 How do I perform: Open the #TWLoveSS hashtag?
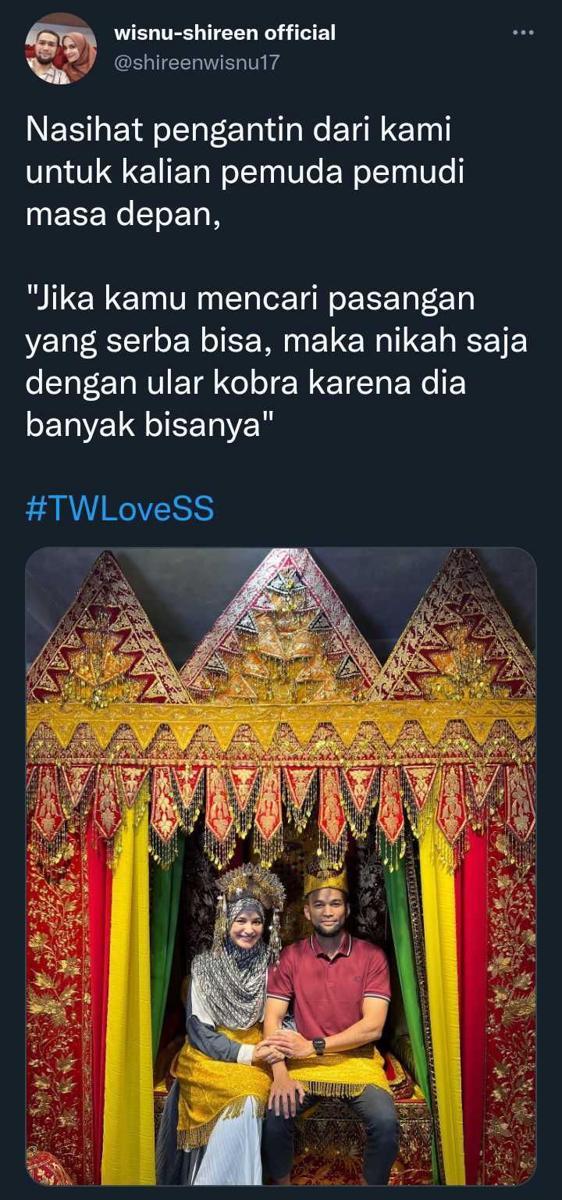(120, 509)
